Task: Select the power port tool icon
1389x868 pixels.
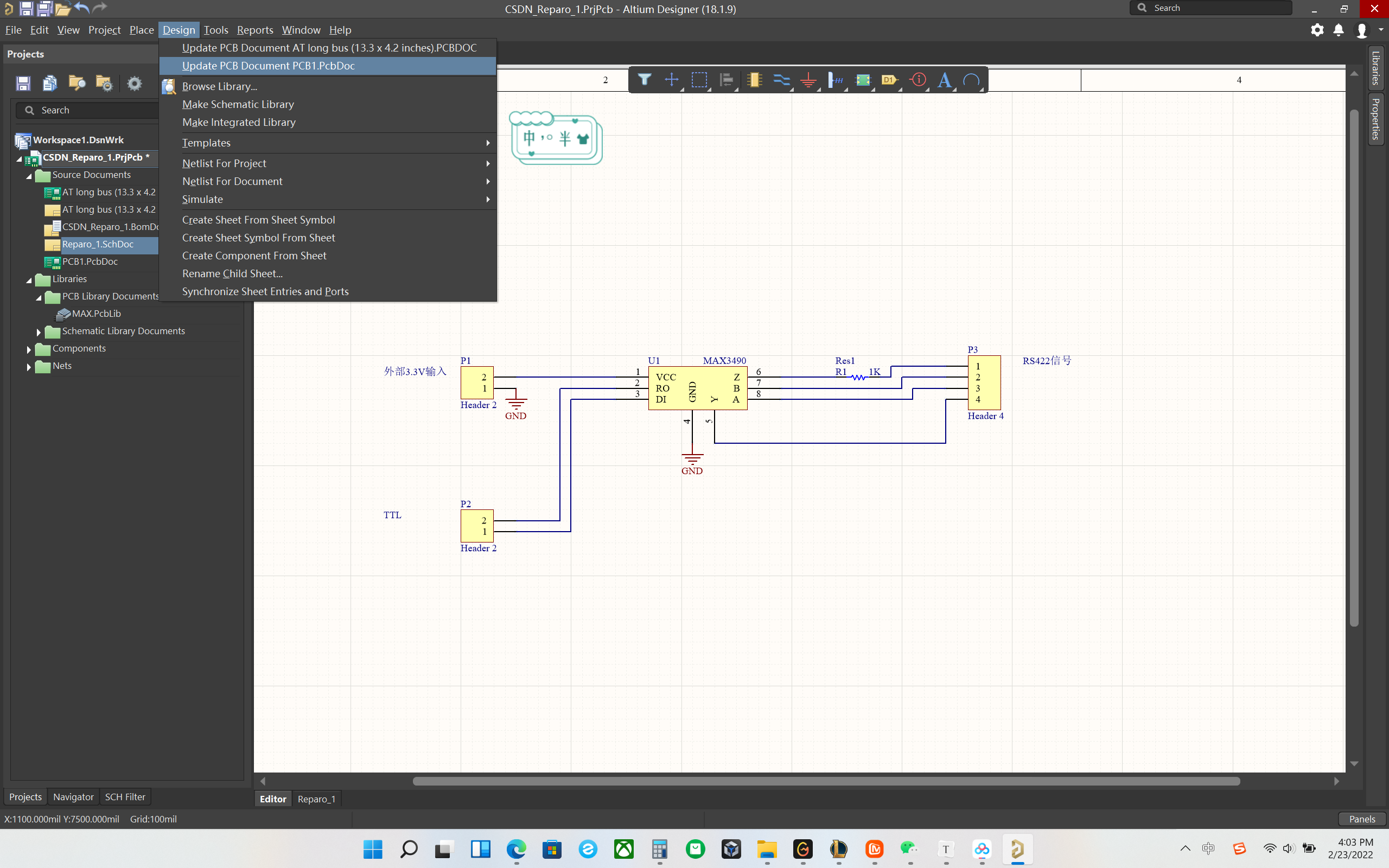Action: [809, 80]
